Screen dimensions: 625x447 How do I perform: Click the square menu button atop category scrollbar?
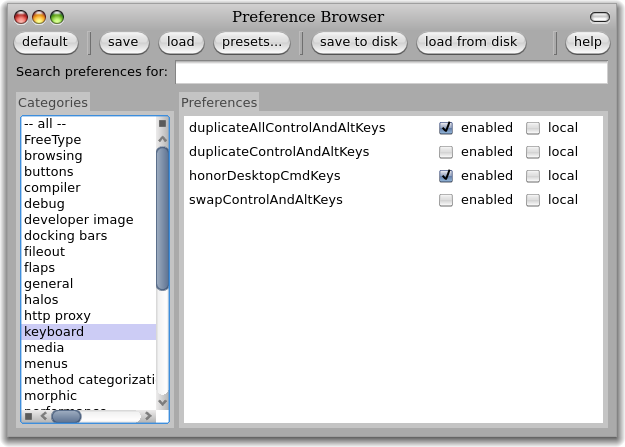pos(162,124)
